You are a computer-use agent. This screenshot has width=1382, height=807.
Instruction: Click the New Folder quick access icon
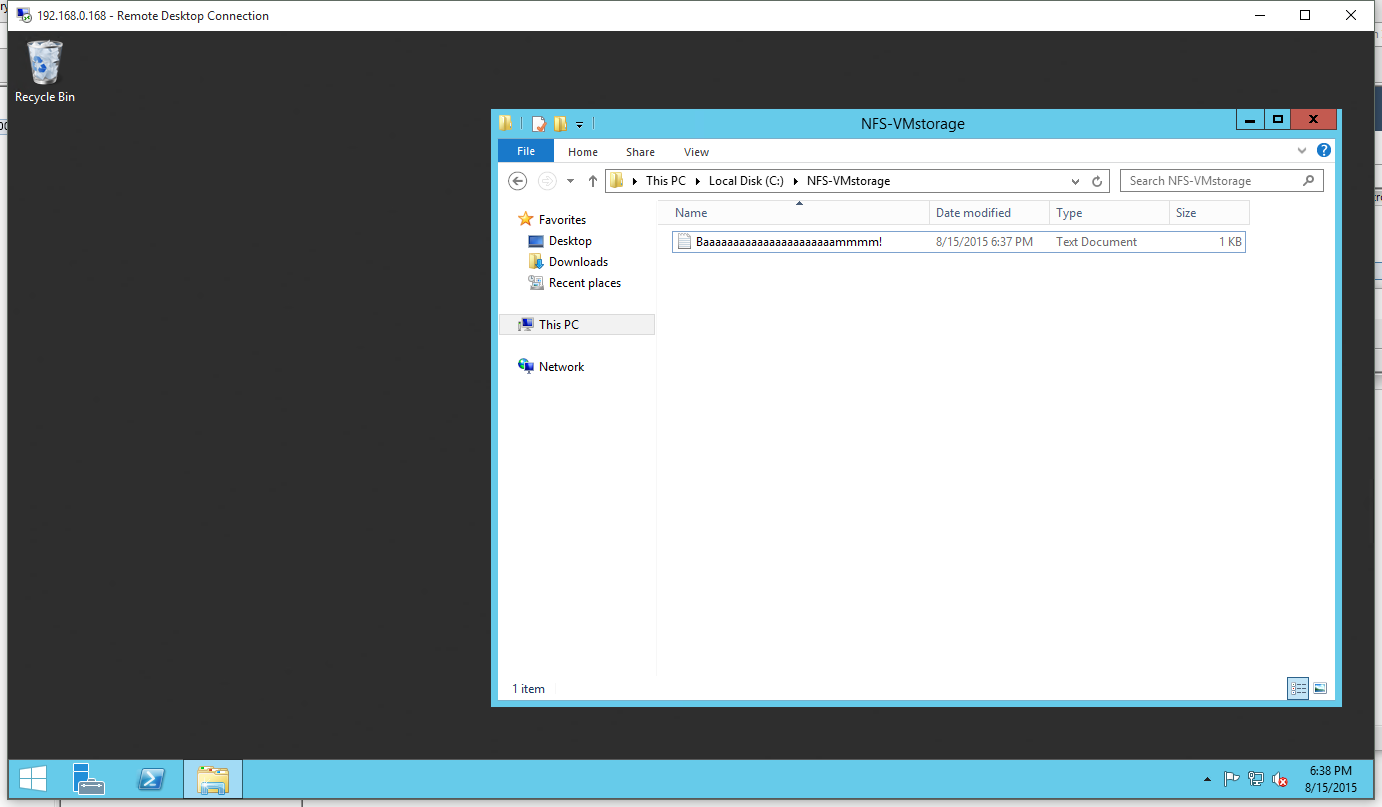point(560,124)
